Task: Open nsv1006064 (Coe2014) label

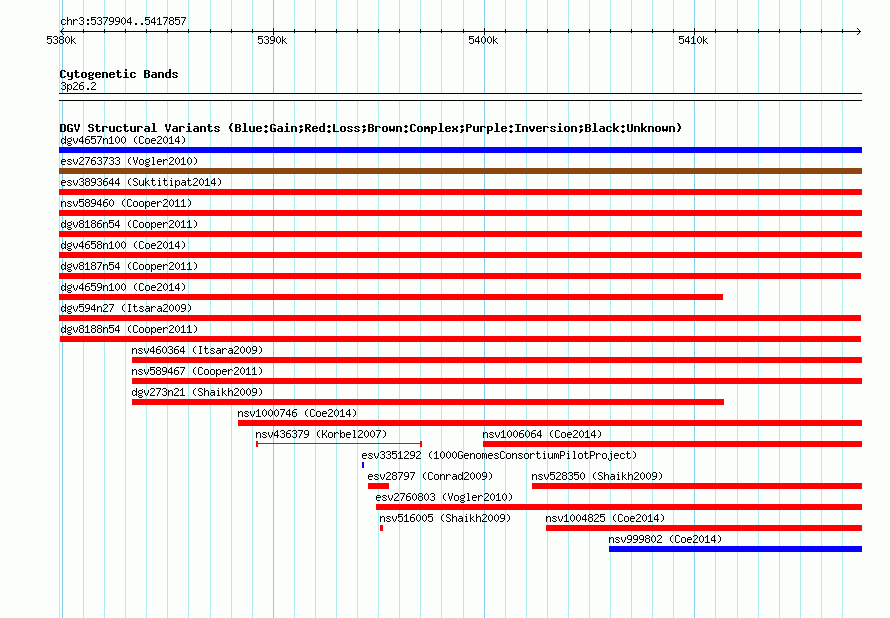Action: coord(543,434)
